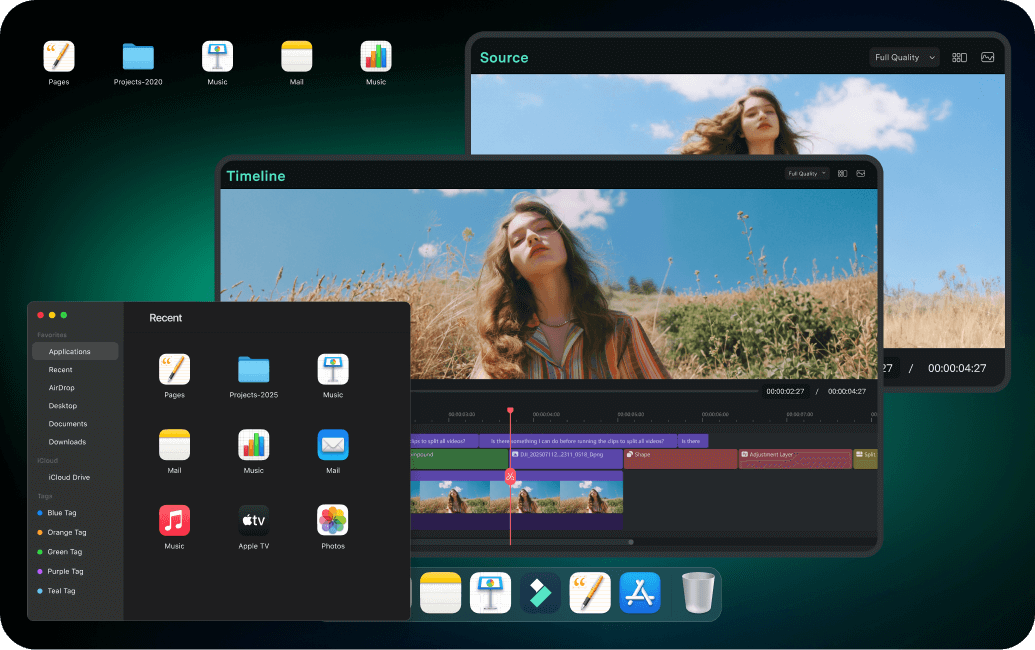The width and height of the screenshot is (1035, 650).
Task: Expand the Full Quality dropdown in Timeline window
Action: tap(807, 174)
